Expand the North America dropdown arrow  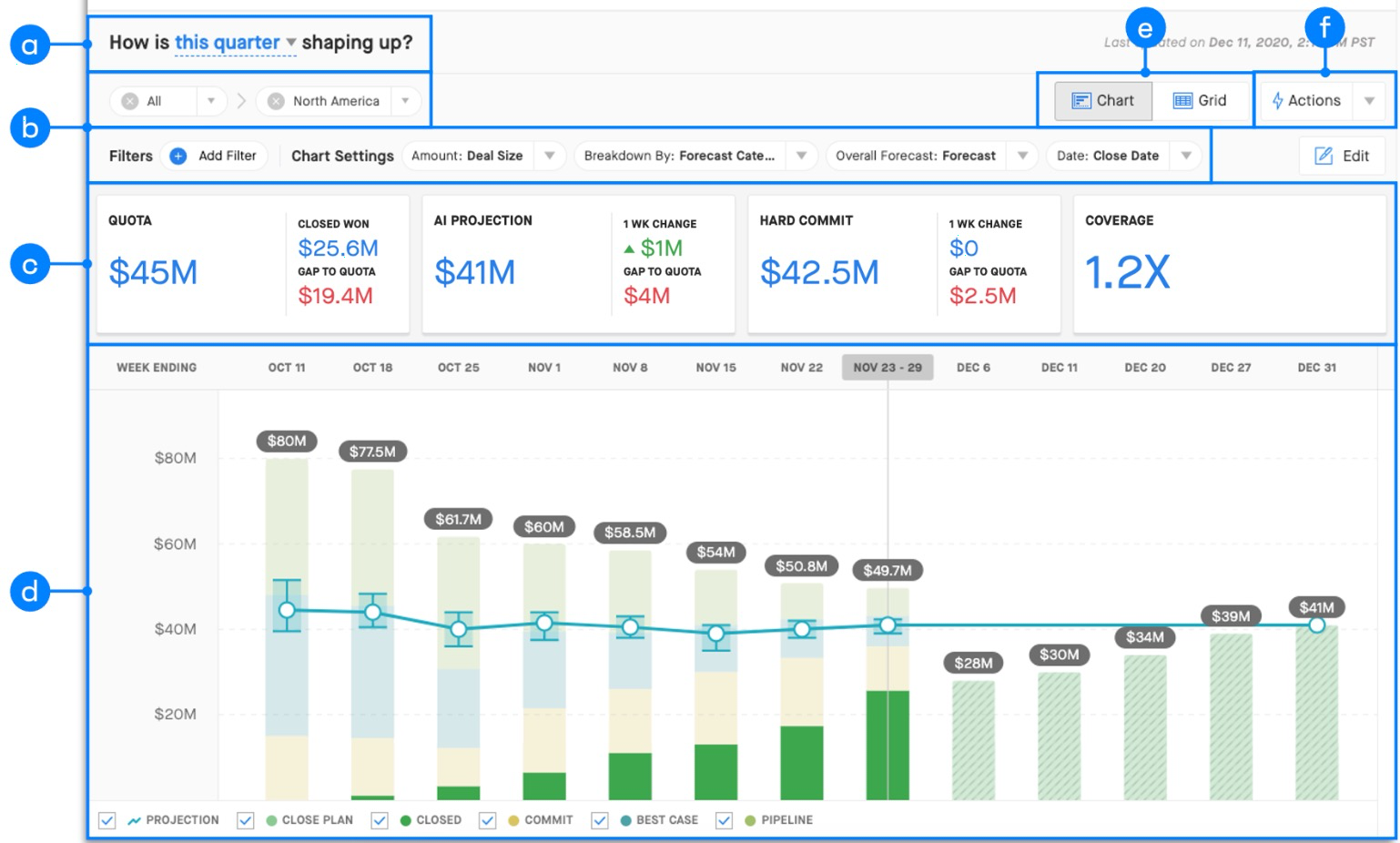(x=405, y=101)
